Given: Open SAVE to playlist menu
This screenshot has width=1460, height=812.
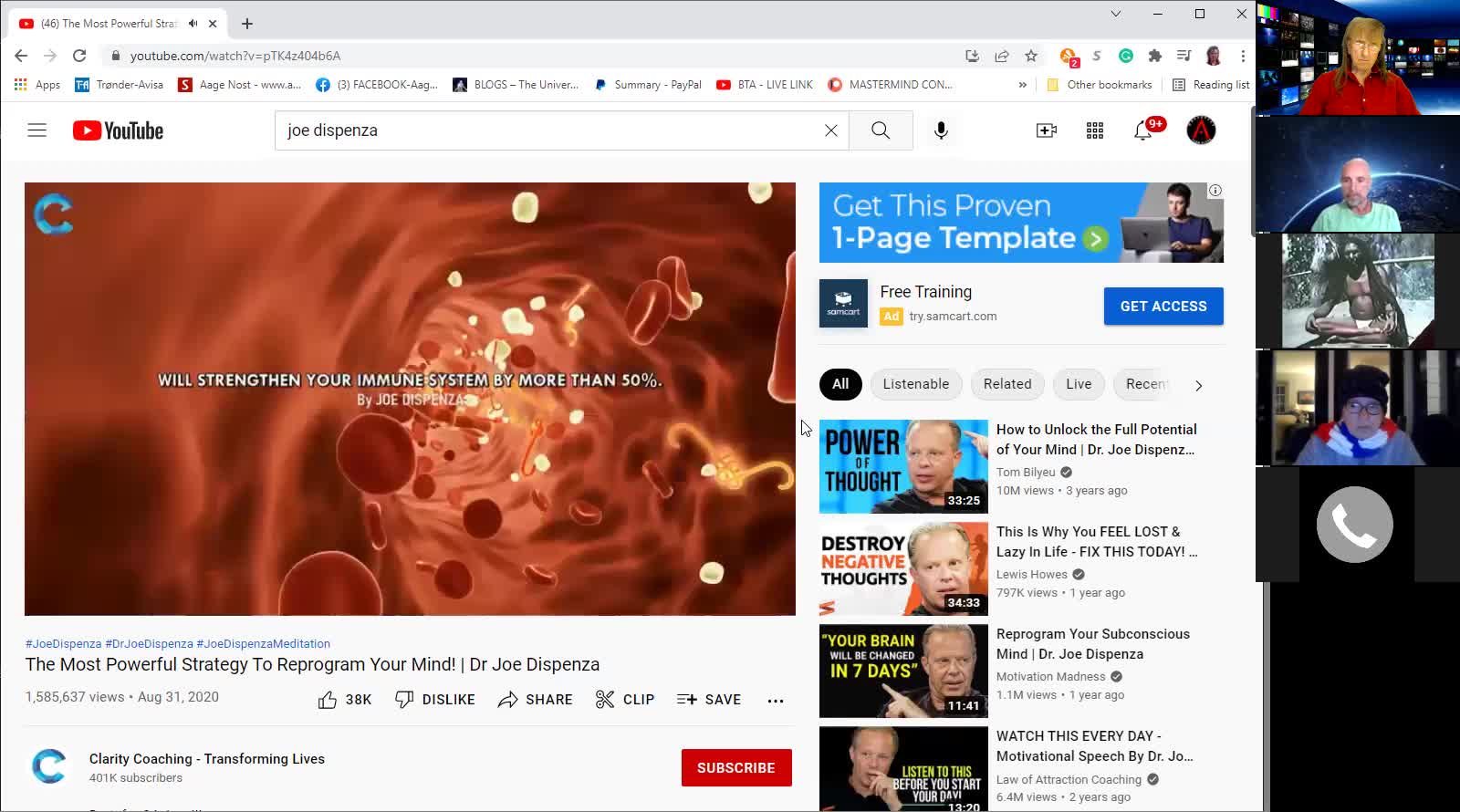Looking at the screenshot, I should click(709, 700).
